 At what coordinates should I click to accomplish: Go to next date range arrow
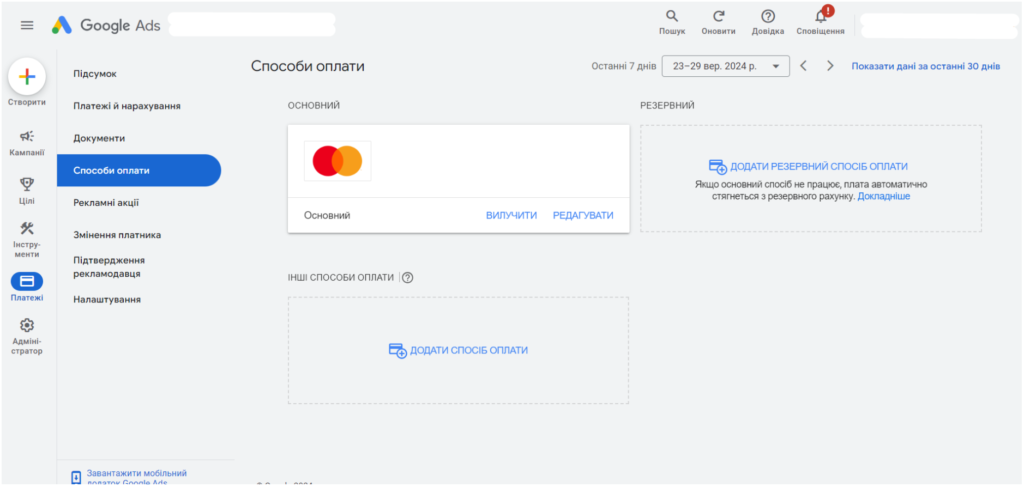point(830,66)
